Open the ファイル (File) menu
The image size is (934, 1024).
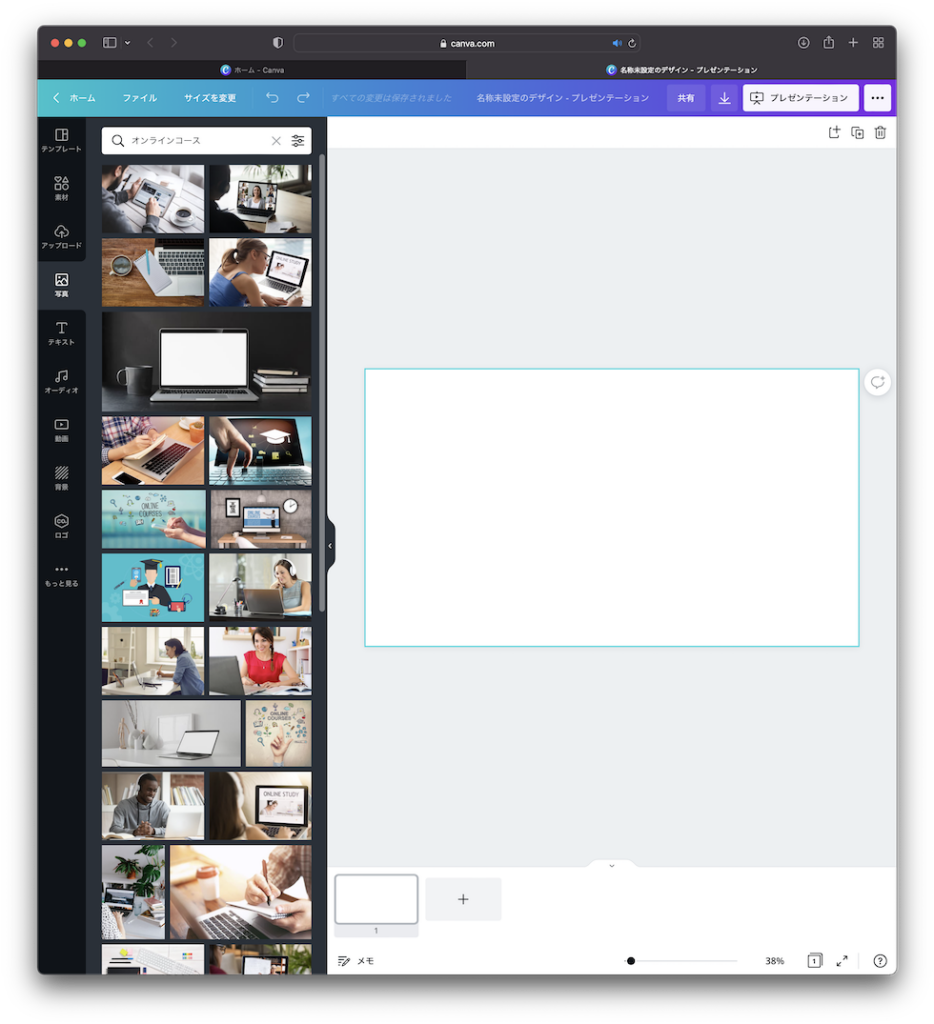pos(140,98)
